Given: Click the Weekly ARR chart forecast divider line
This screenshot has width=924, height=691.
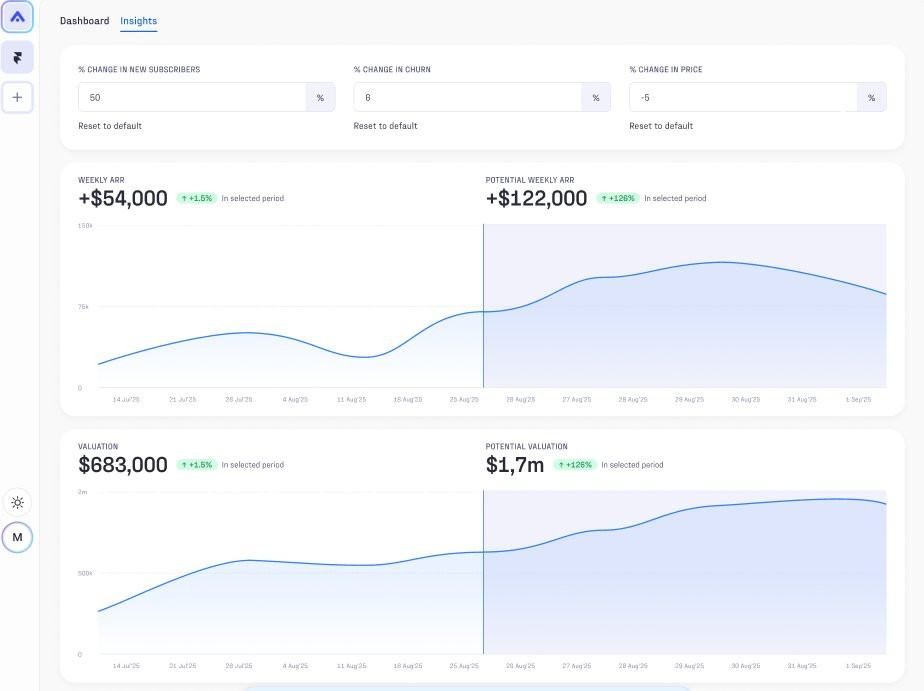Looking at the screenshot, I should (483, 306).
